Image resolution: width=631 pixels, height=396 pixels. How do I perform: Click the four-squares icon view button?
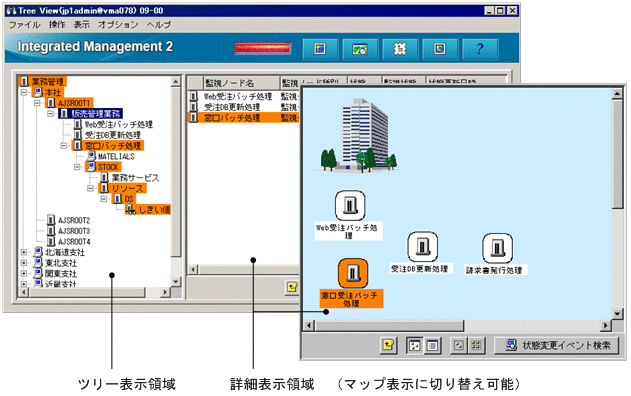(x=476, y=345)
